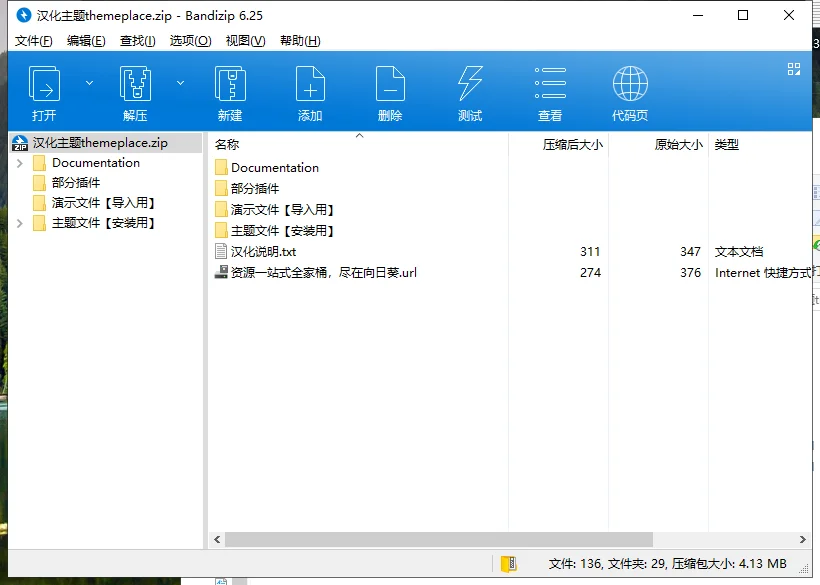Open the dropdown arrow next to 解压
The height and width of the screenshot is (585, 820).
(x=180, y=83)
